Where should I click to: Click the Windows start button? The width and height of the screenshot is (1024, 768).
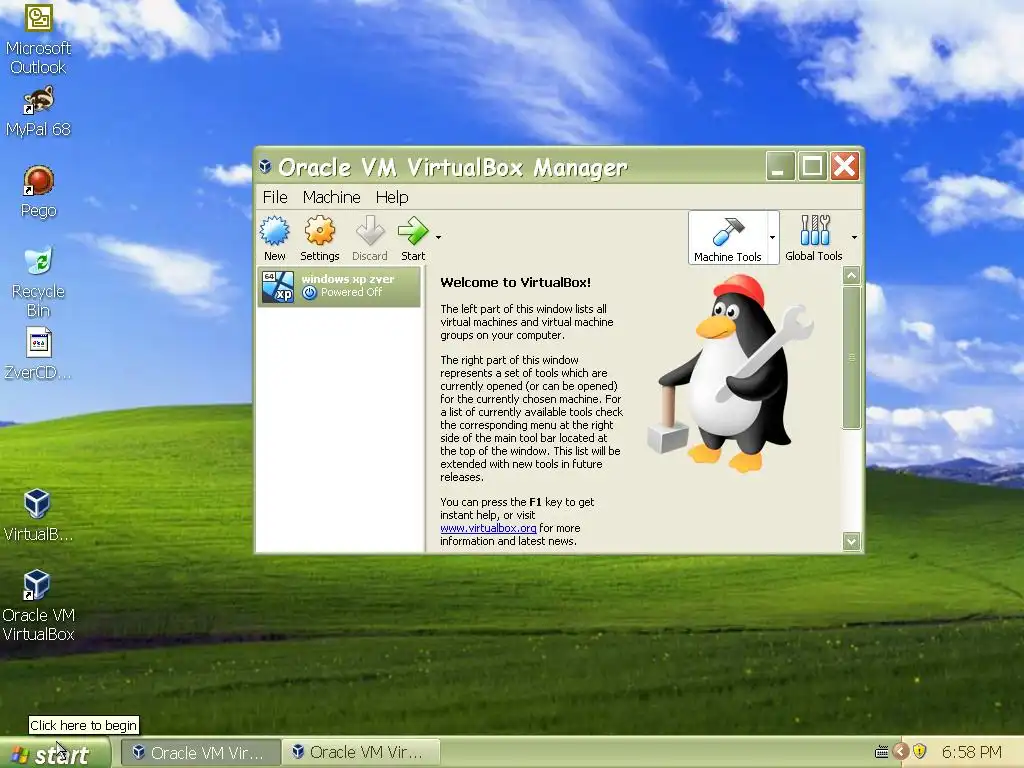[55, 754]
